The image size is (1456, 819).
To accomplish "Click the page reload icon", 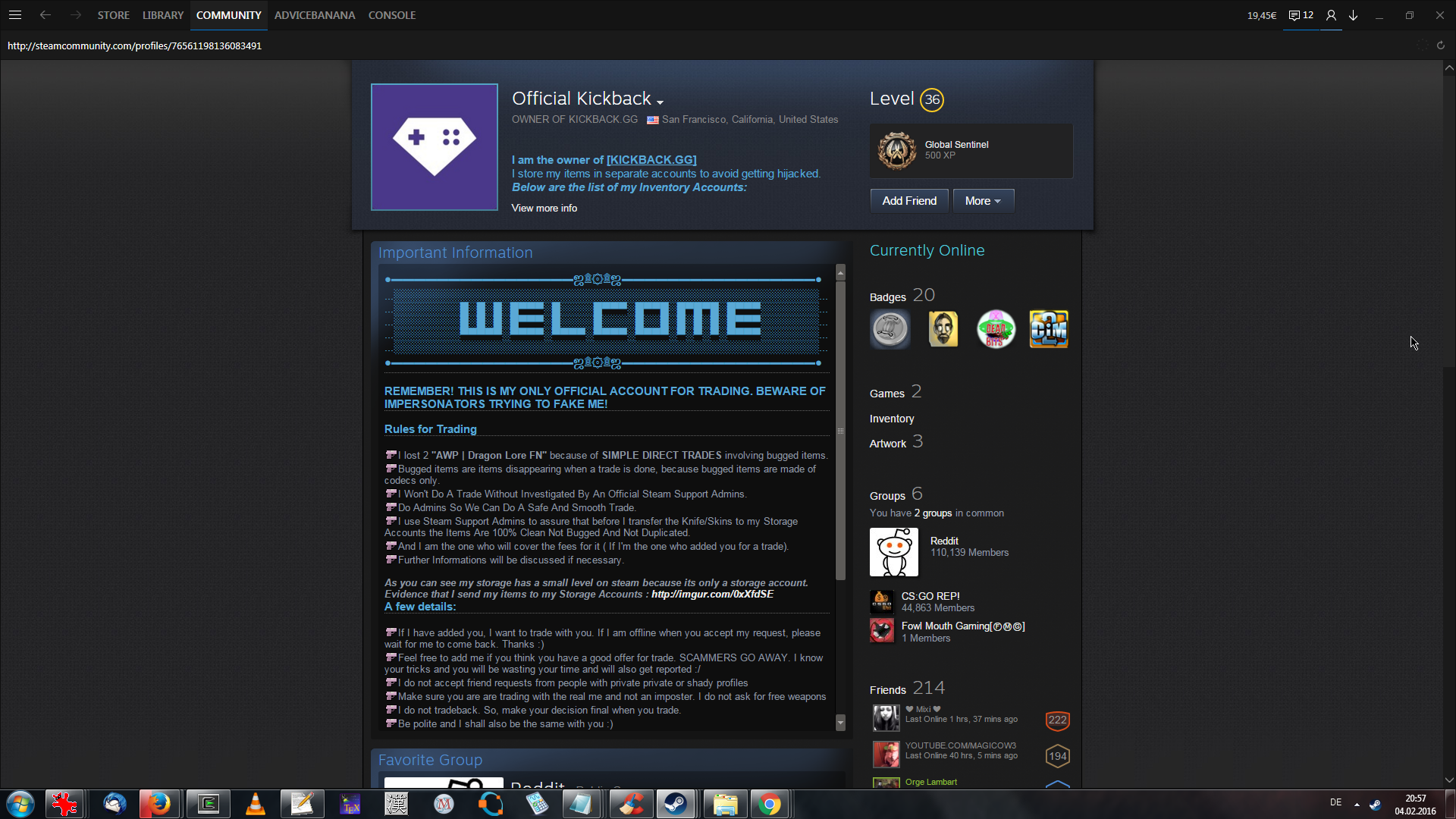I will [x=1440, y=45].
